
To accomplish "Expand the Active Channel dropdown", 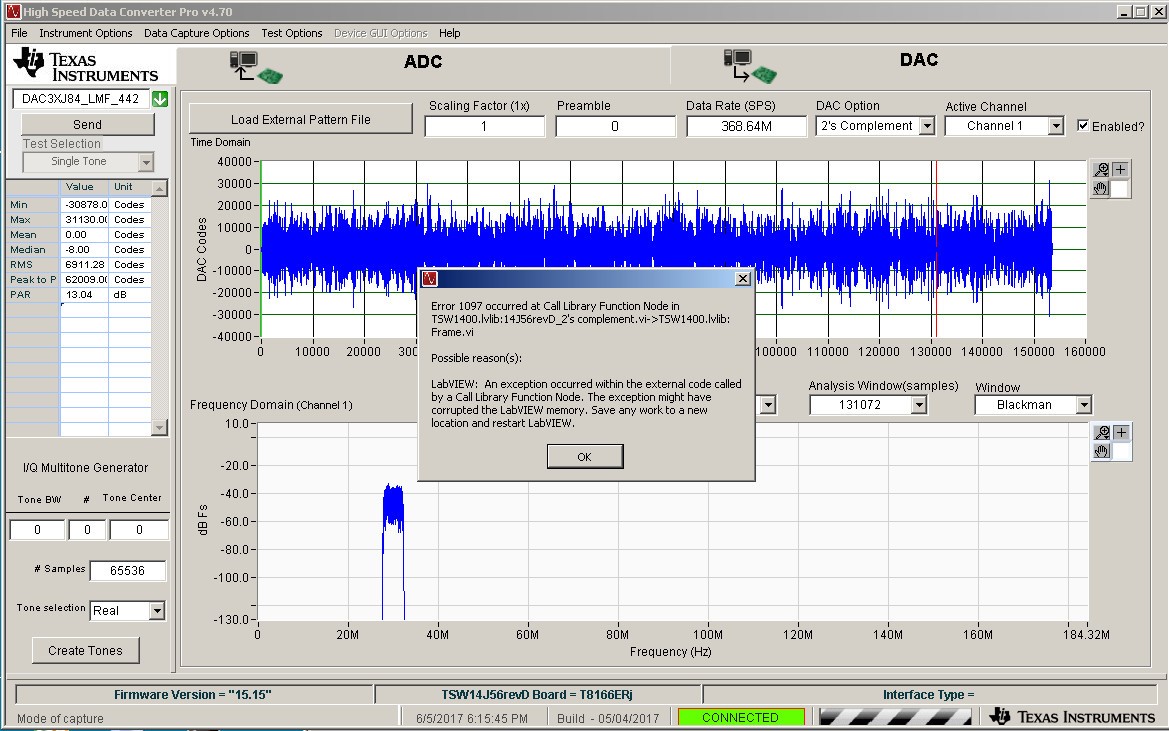I will [x=1055, y=126].
